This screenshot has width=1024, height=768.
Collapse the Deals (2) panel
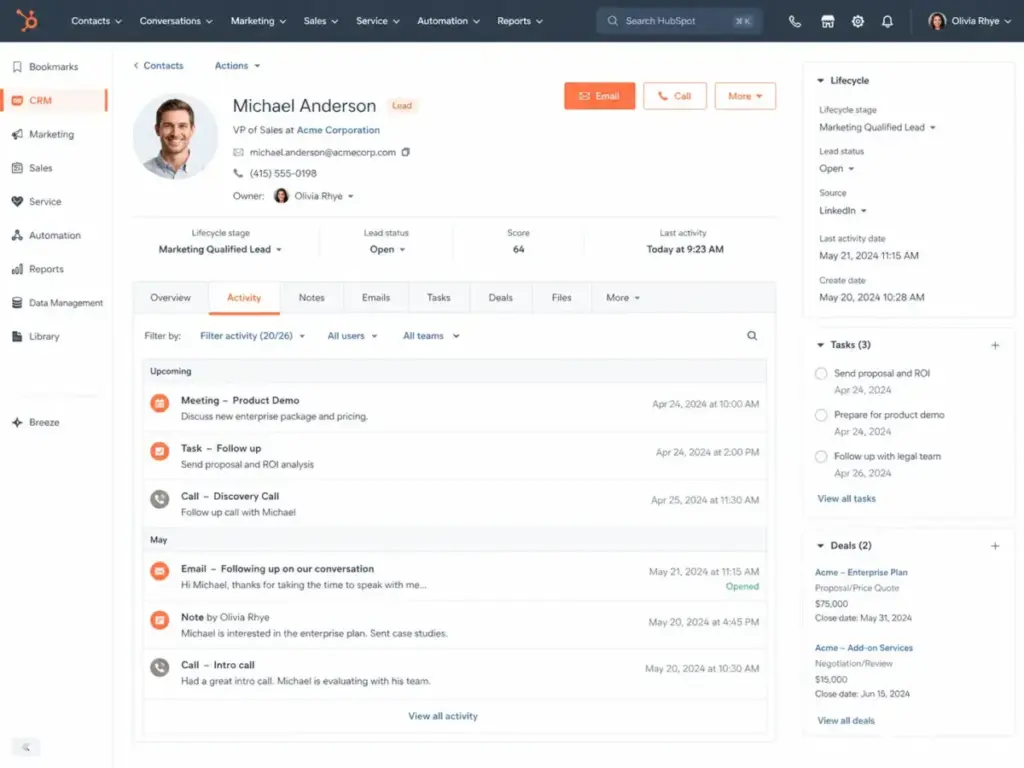(820, 546)
